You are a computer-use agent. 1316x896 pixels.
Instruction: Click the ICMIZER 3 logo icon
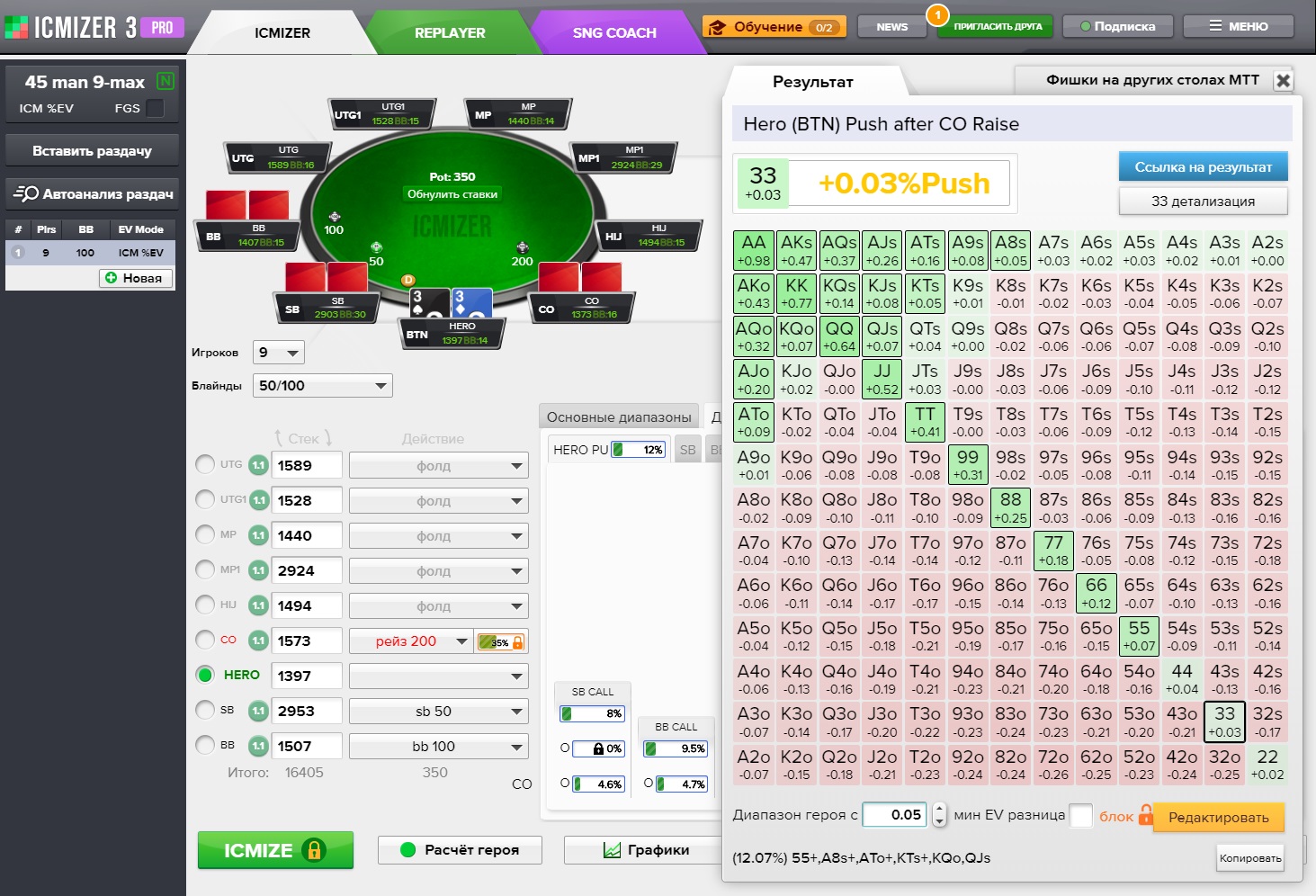click(x=16, y=27)
